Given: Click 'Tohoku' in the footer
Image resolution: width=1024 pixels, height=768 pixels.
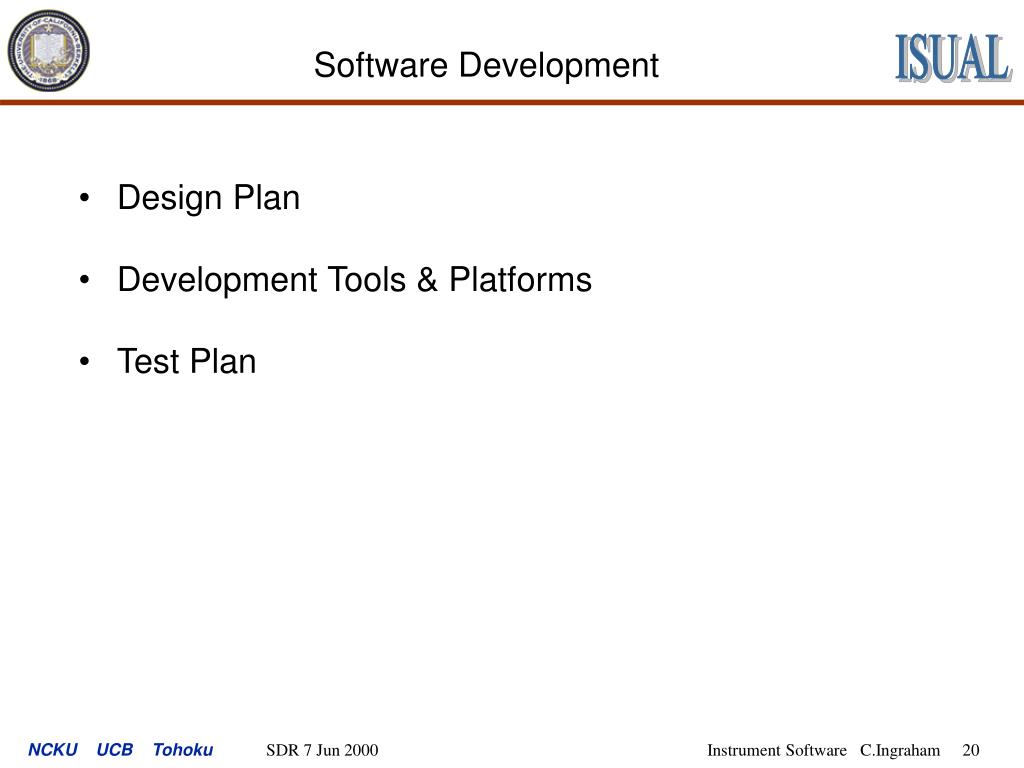Looking at the screenshot, I should tap(183, 750).
